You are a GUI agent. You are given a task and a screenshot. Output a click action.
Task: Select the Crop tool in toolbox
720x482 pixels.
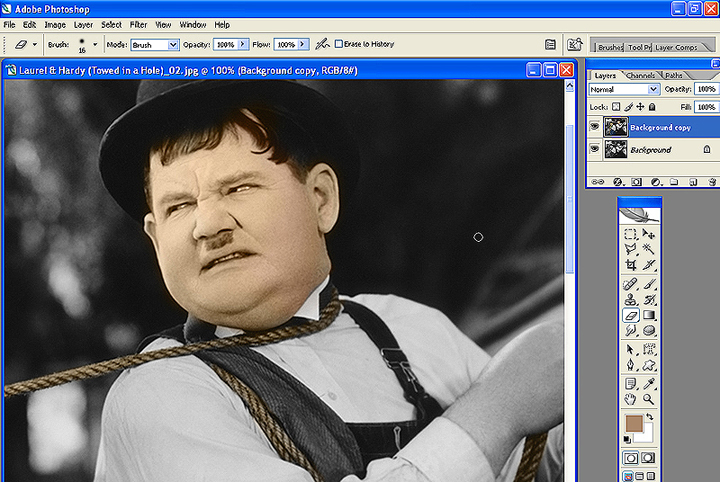[631, 265]
